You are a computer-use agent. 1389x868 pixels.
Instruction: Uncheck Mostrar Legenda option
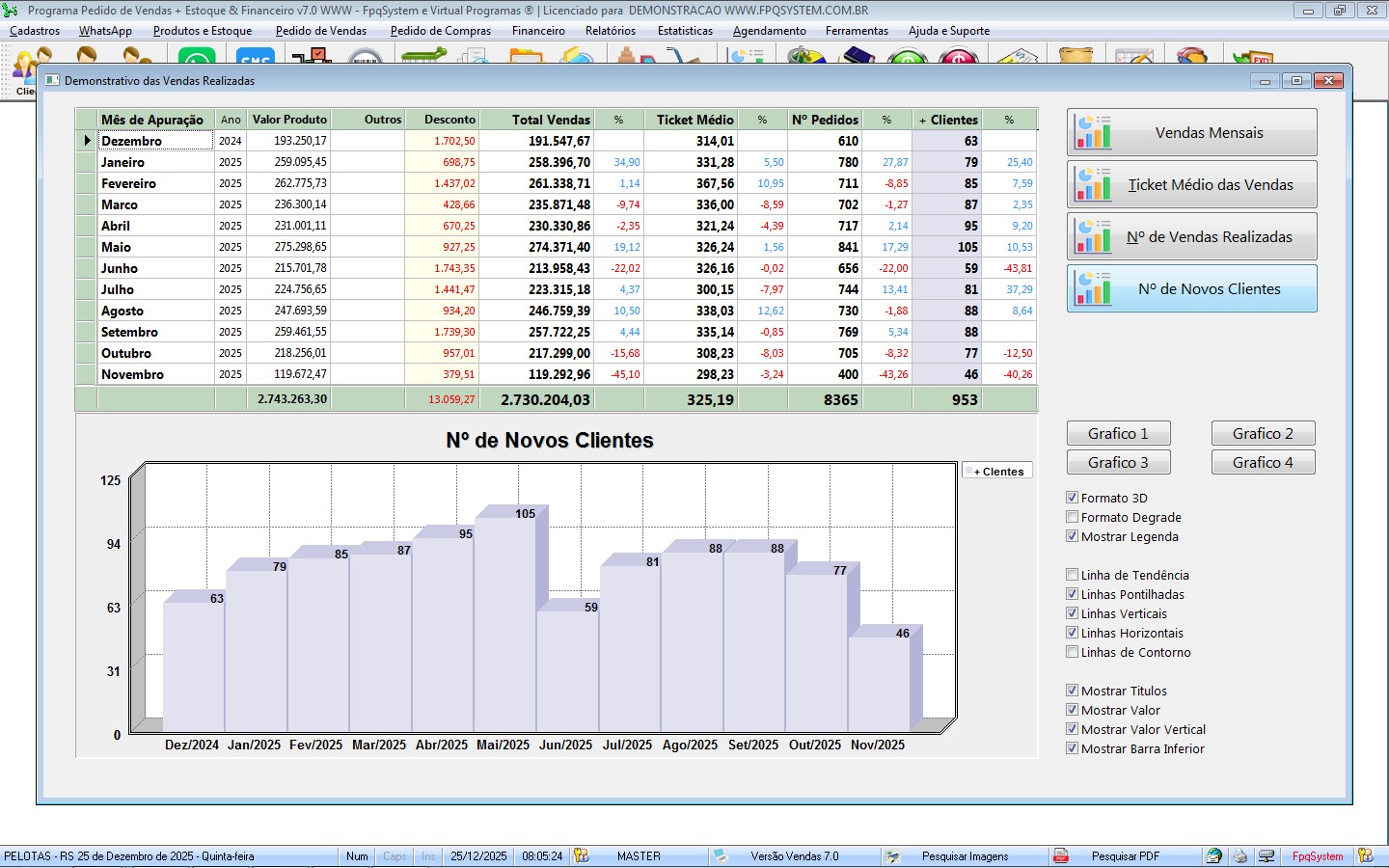point(1072,536)
